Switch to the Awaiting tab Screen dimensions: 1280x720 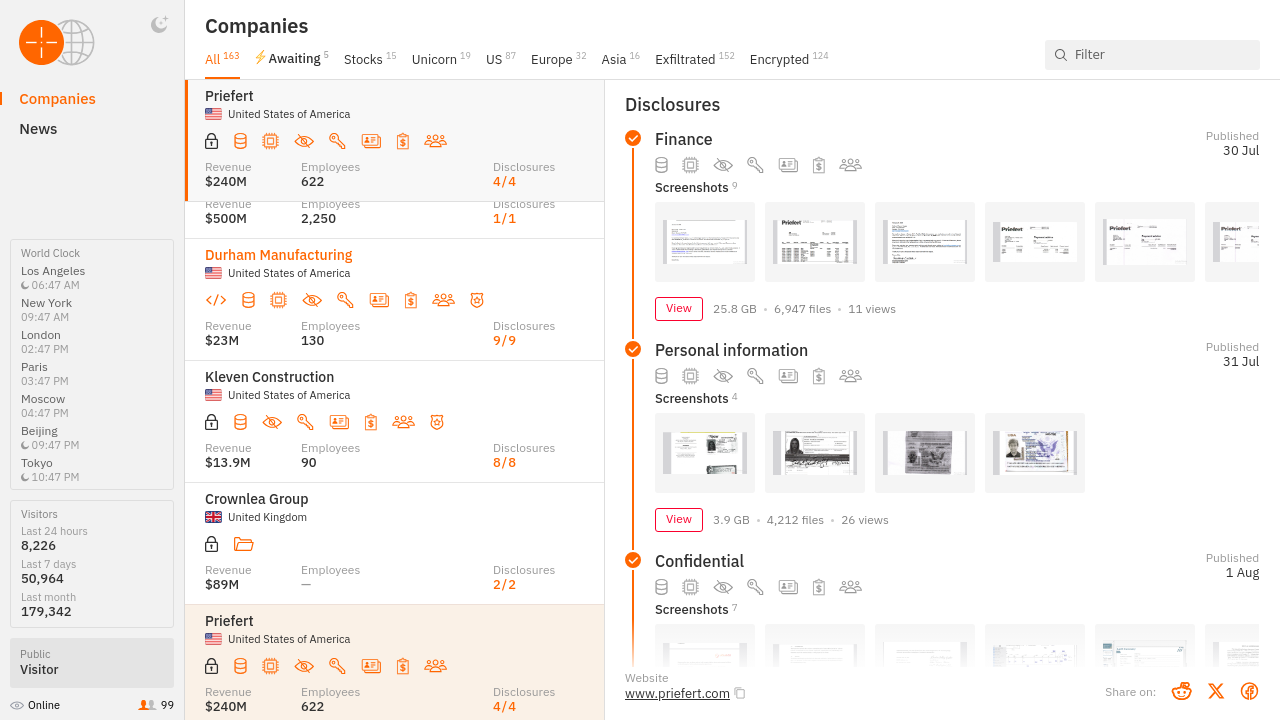291,59
